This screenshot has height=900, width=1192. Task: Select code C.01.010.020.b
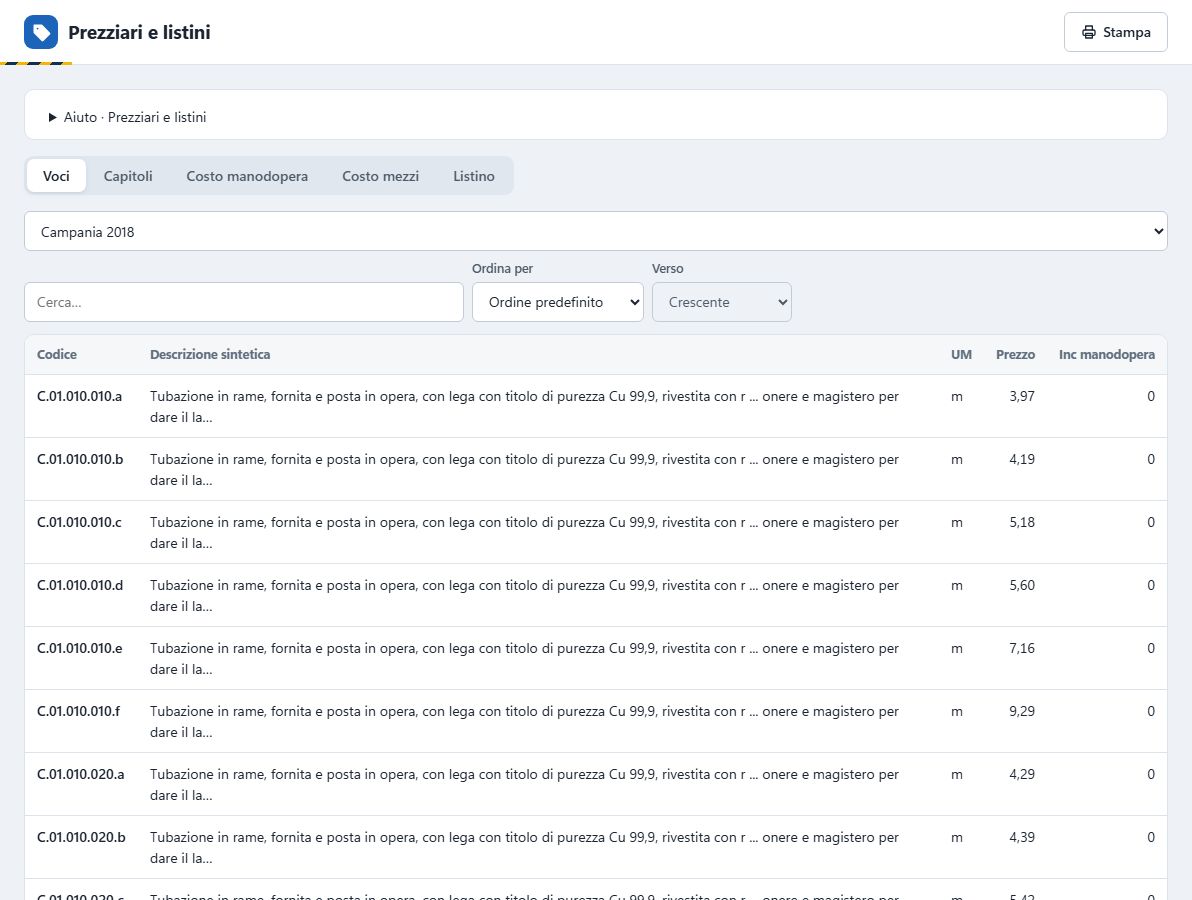pos(81,838)
